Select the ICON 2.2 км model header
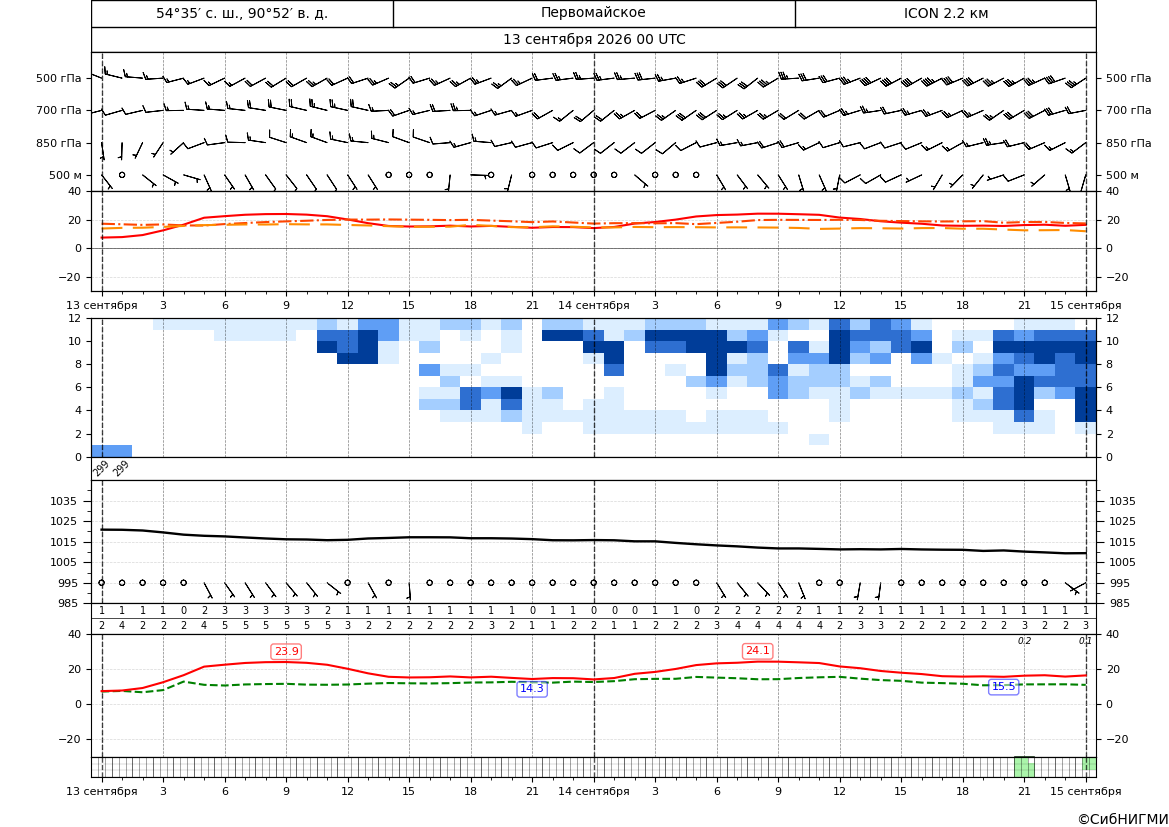Image resolution: width=1169 pixels, height=827 pixels. [945, 13]
